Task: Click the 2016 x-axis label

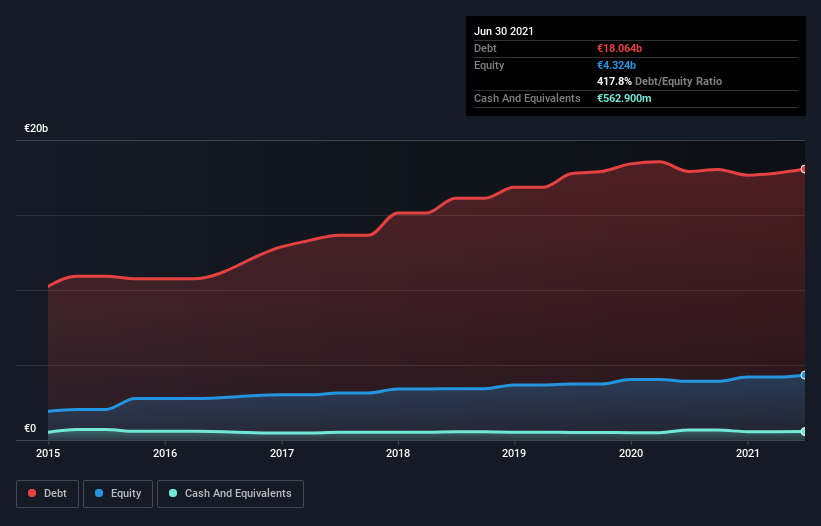Action: coord(165,453)
